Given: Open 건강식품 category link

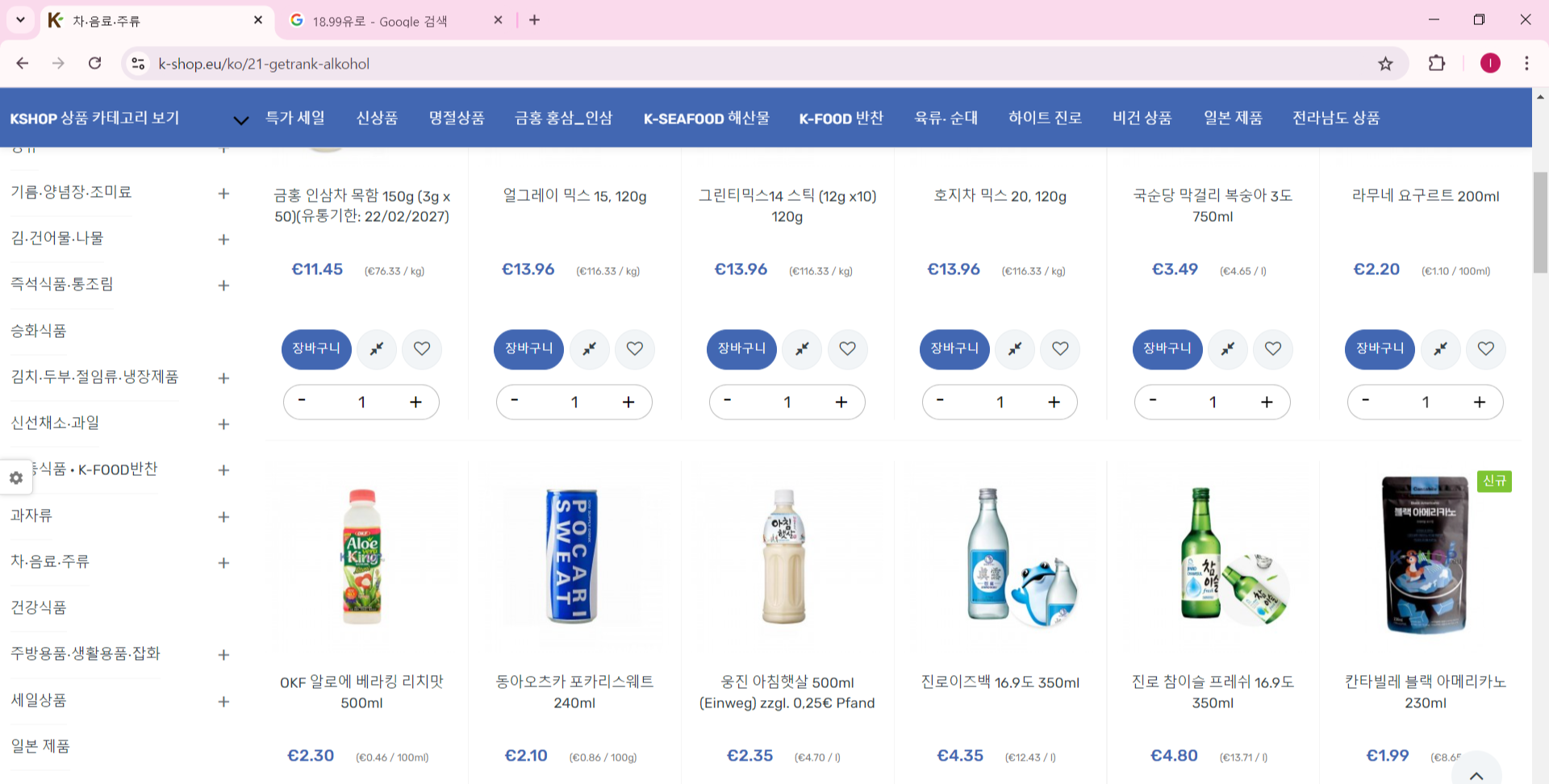Looking at the screenshot, I should 38,607.
